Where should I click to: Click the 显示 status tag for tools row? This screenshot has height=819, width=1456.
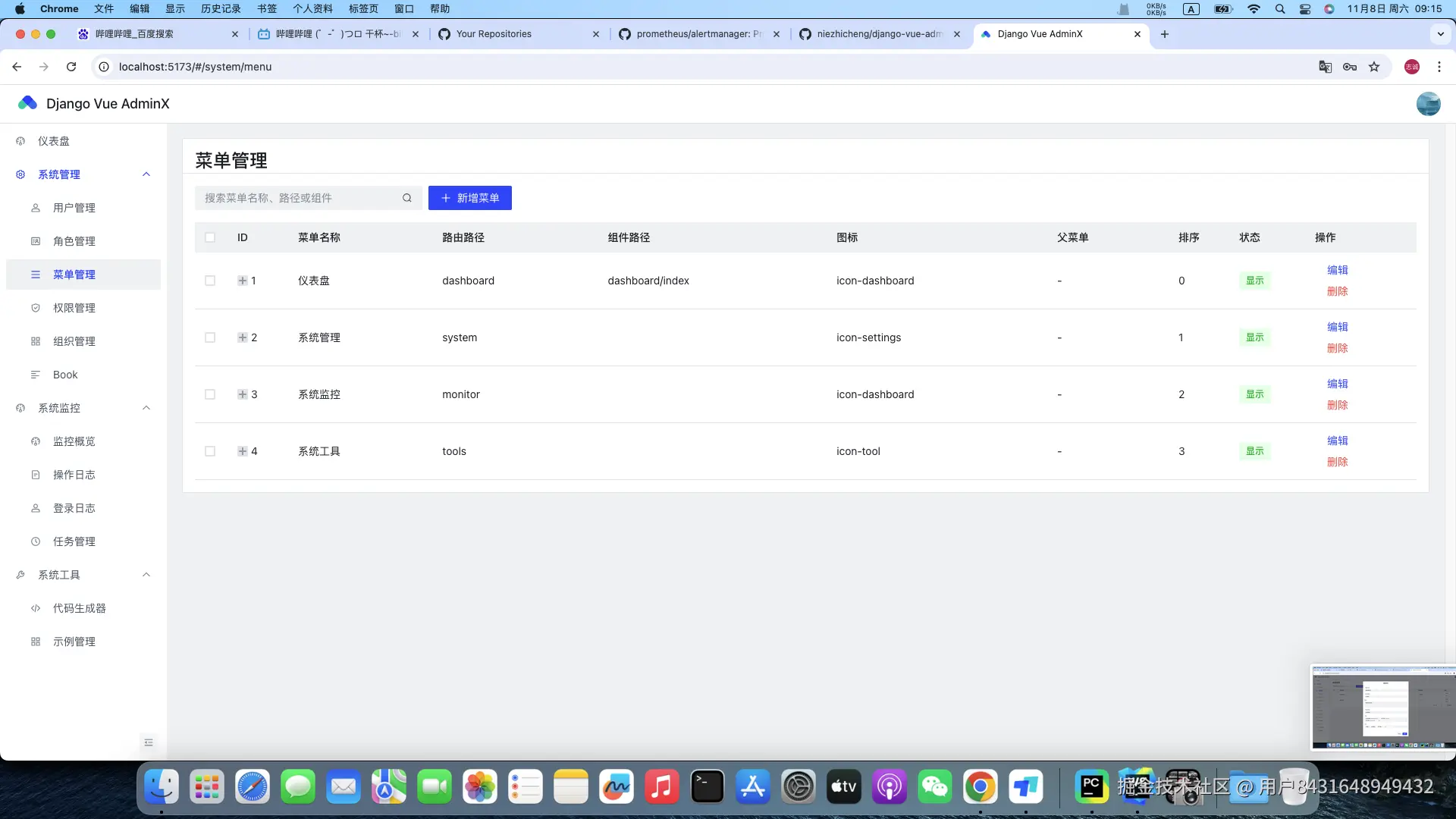coord(1255,451)
